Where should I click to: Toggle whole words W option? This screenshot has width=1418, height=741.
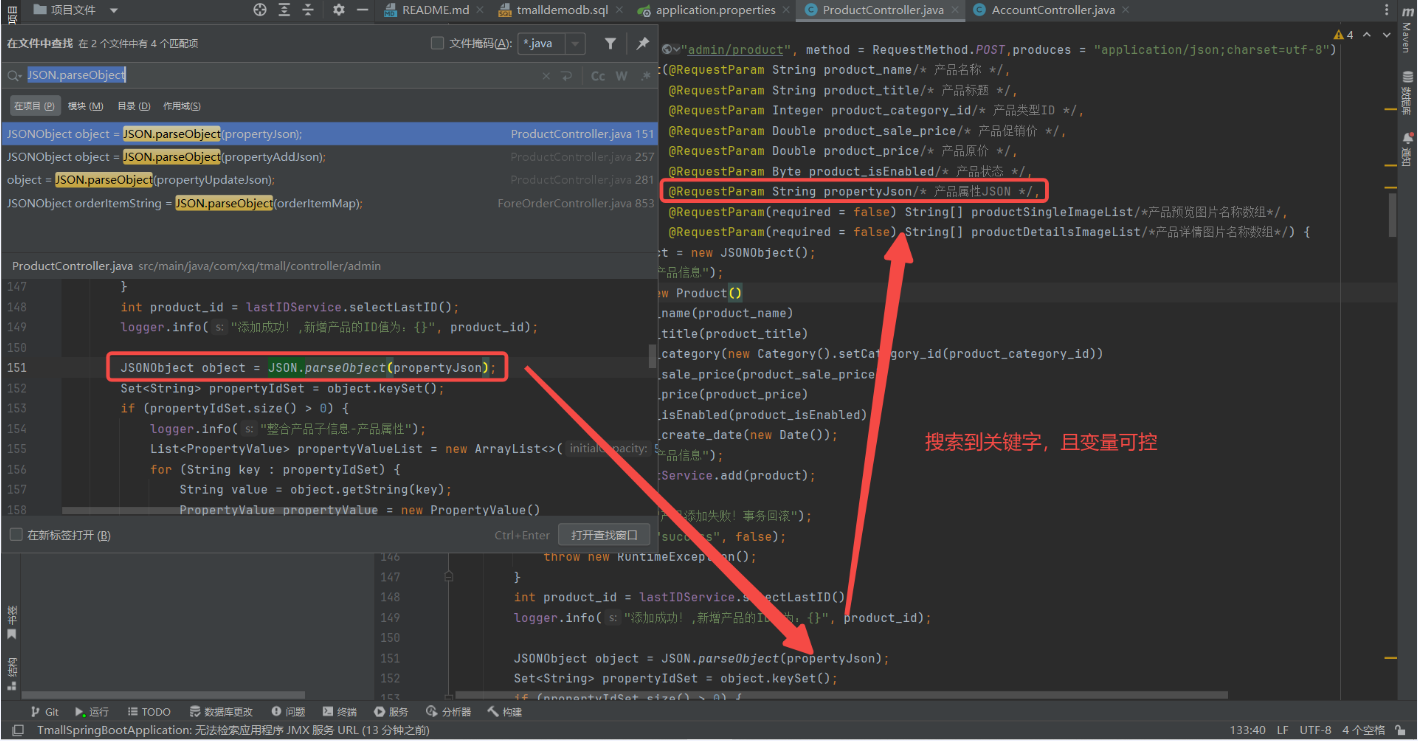pyautogui.click(x=621, y=76)
